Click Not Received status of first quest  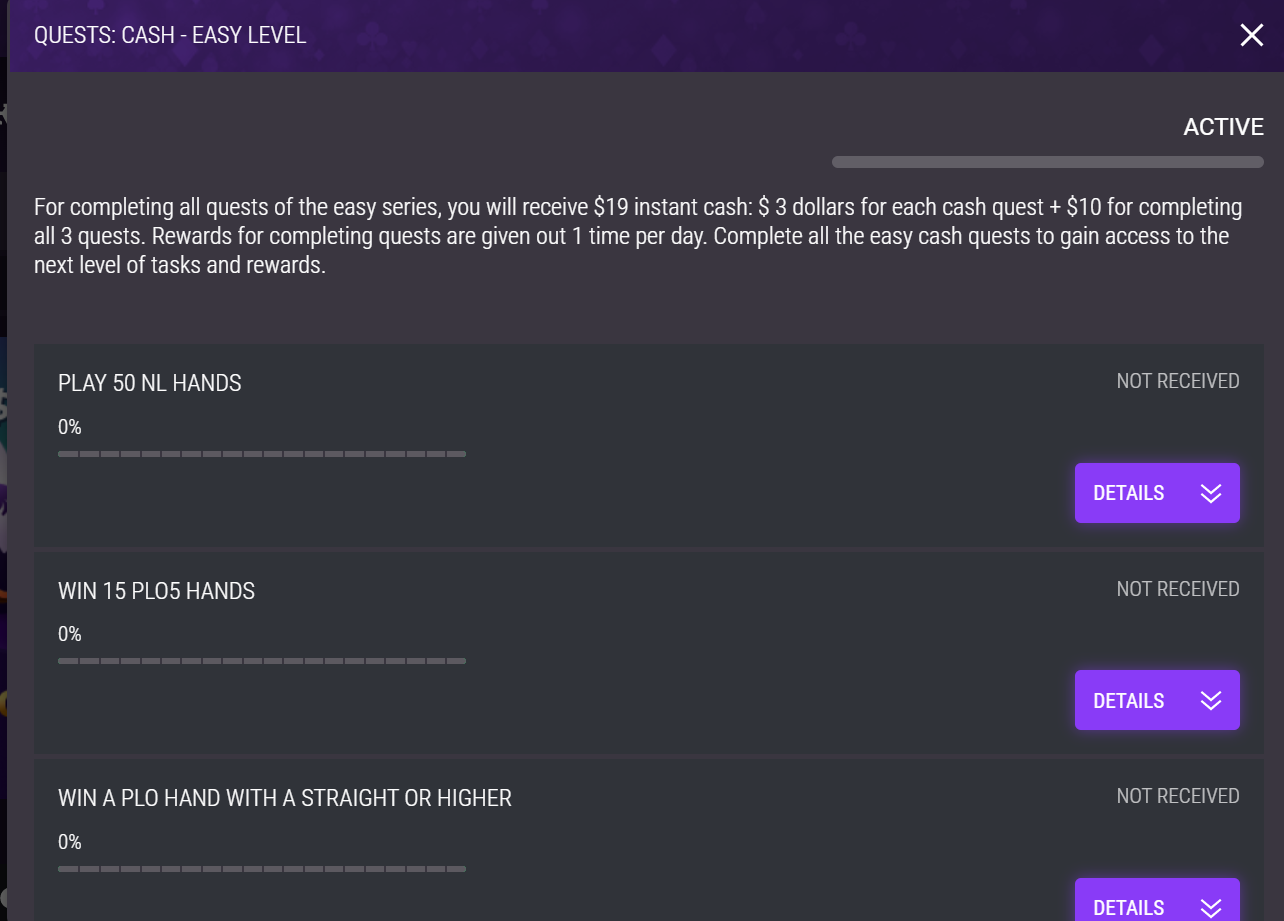(x=1178, y=381)
